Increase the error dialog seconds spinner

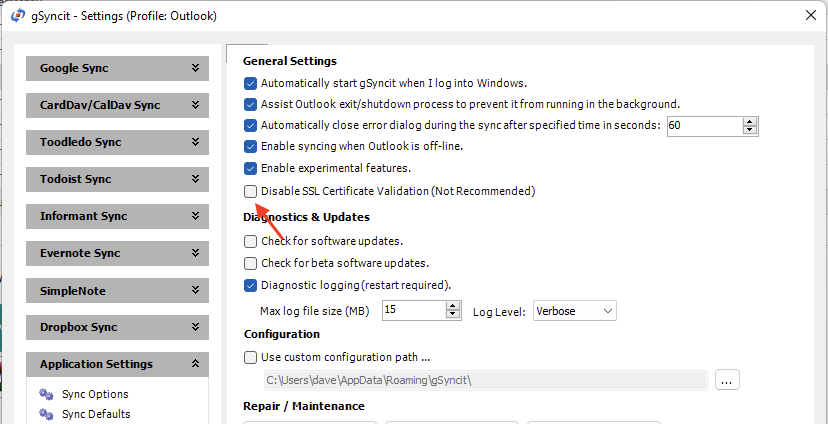(x=750, y=122)
